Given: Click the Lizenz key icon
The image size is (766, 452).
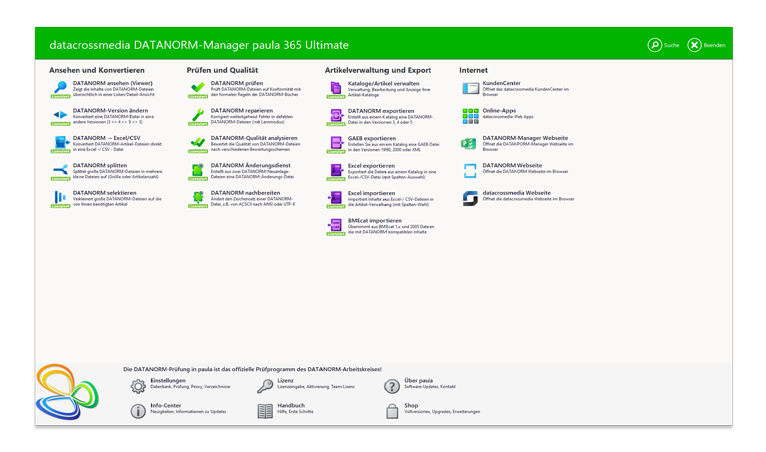Looking at the screenshot, I should point(265,386).
